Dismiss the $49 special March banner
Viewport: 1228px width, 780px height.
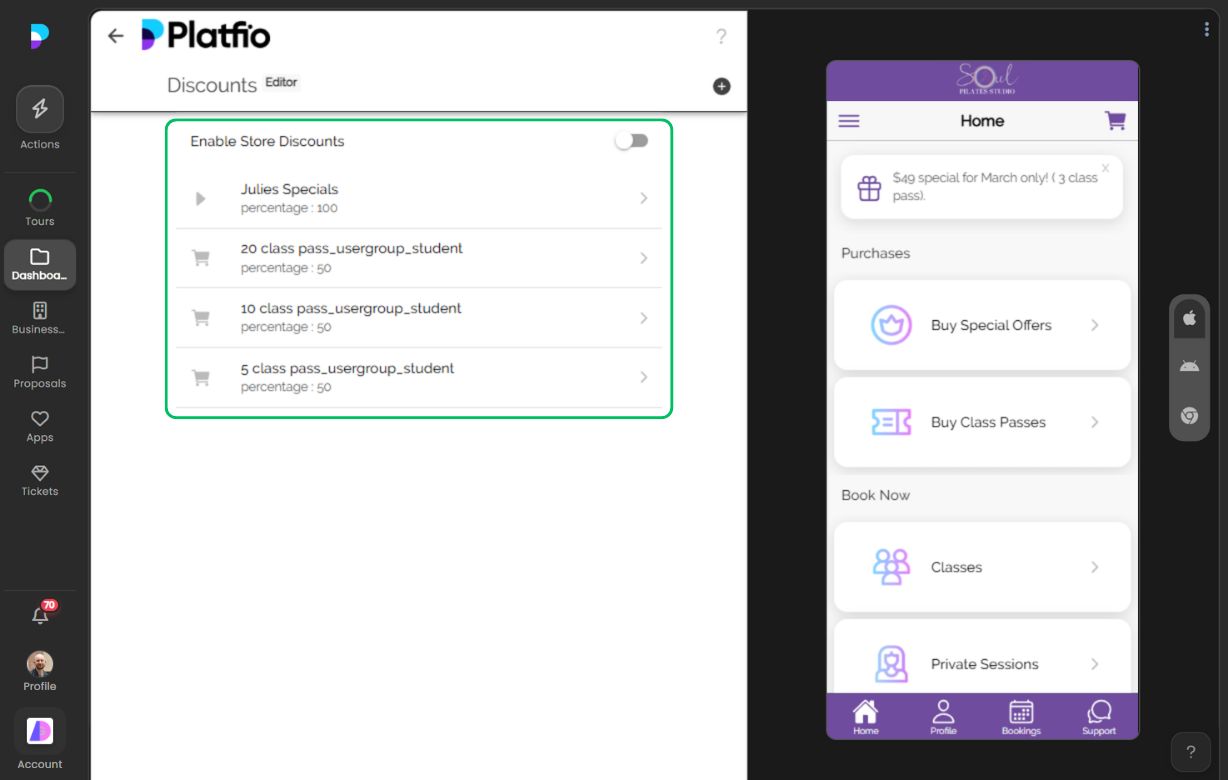click(x=1105, y=168)
